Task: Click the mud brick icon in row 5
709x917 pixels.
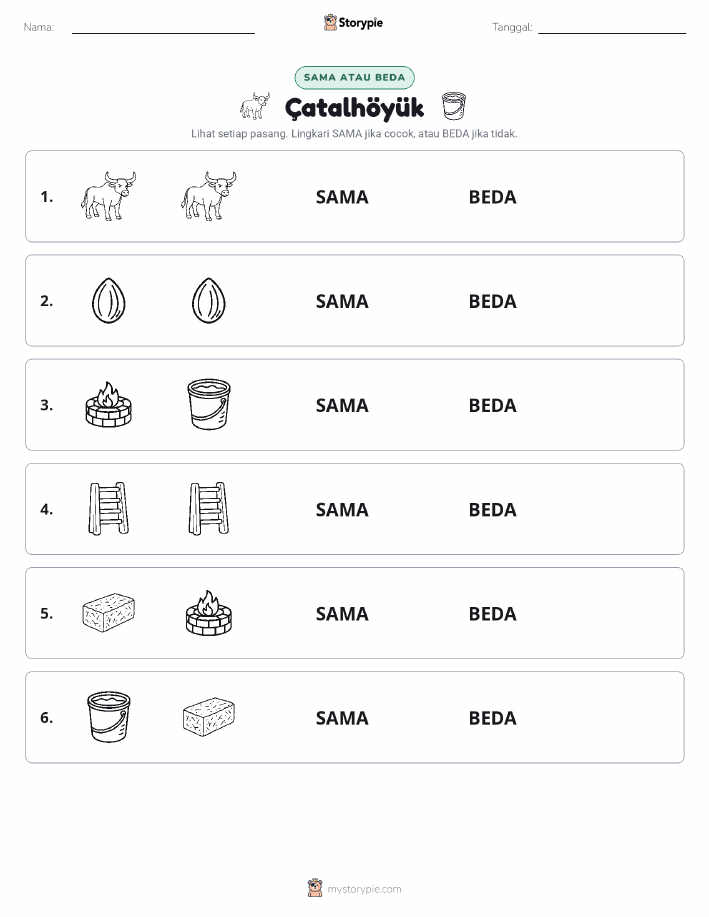Action: pos(109,612)
